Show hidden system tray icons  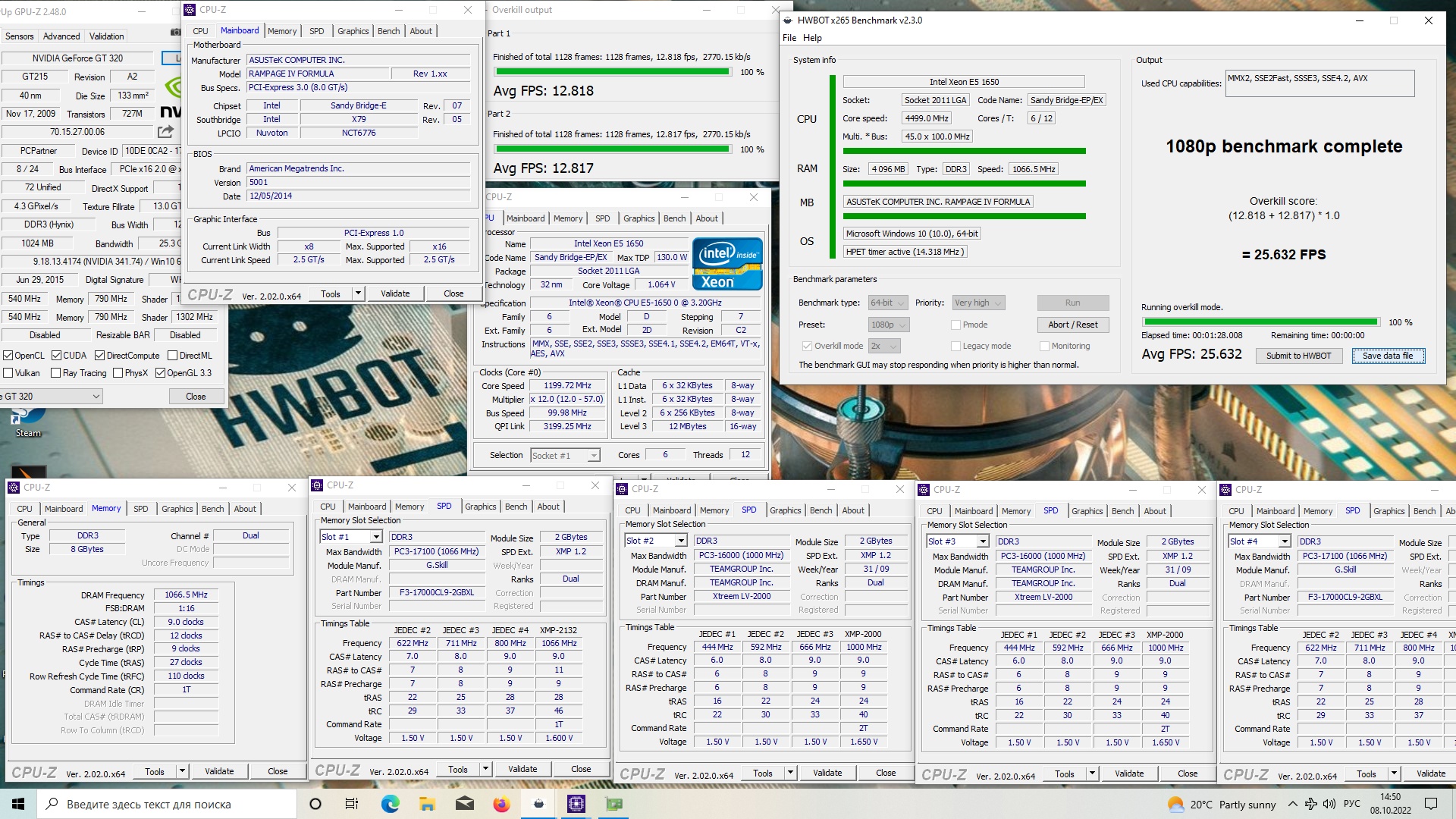coord(1292,804)
